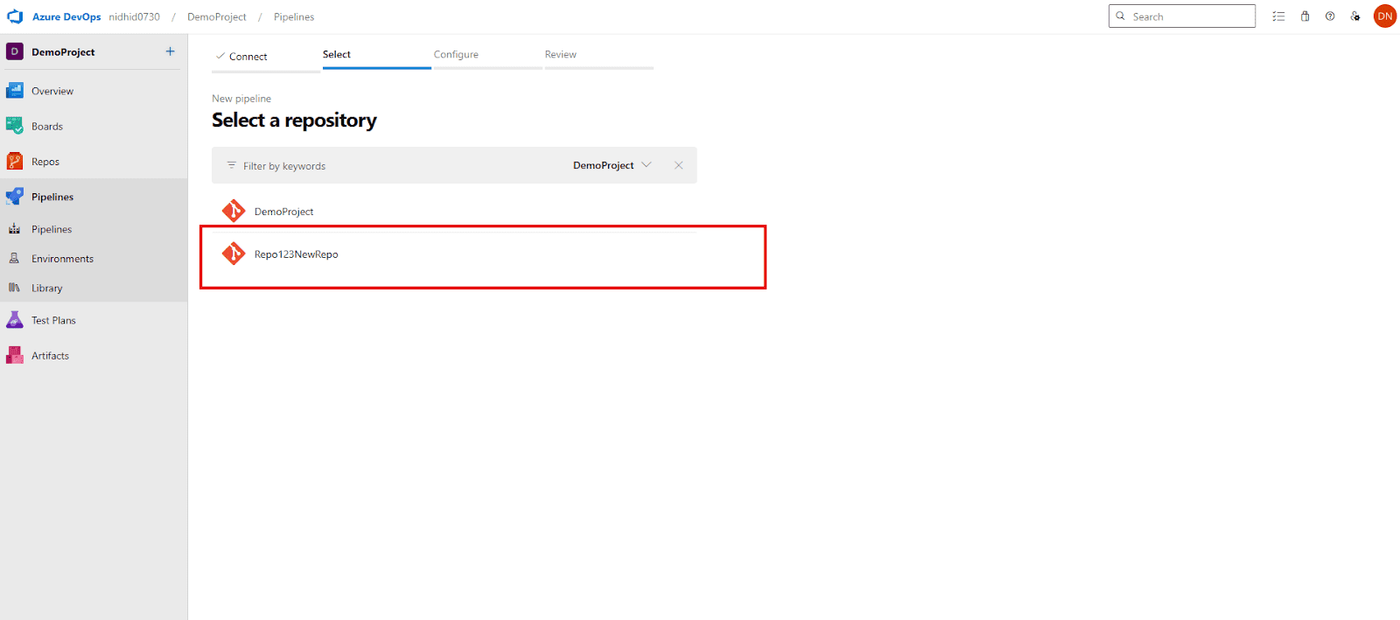
Task: Open the Overview sidebar icon
Action: tap(14, 91)
